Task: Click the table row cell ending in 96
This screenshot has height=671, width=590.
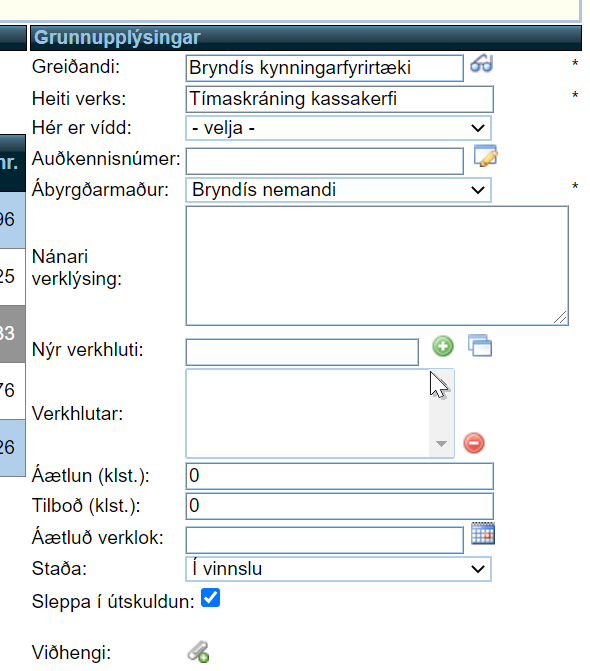Action: click(x=12, y=220)
